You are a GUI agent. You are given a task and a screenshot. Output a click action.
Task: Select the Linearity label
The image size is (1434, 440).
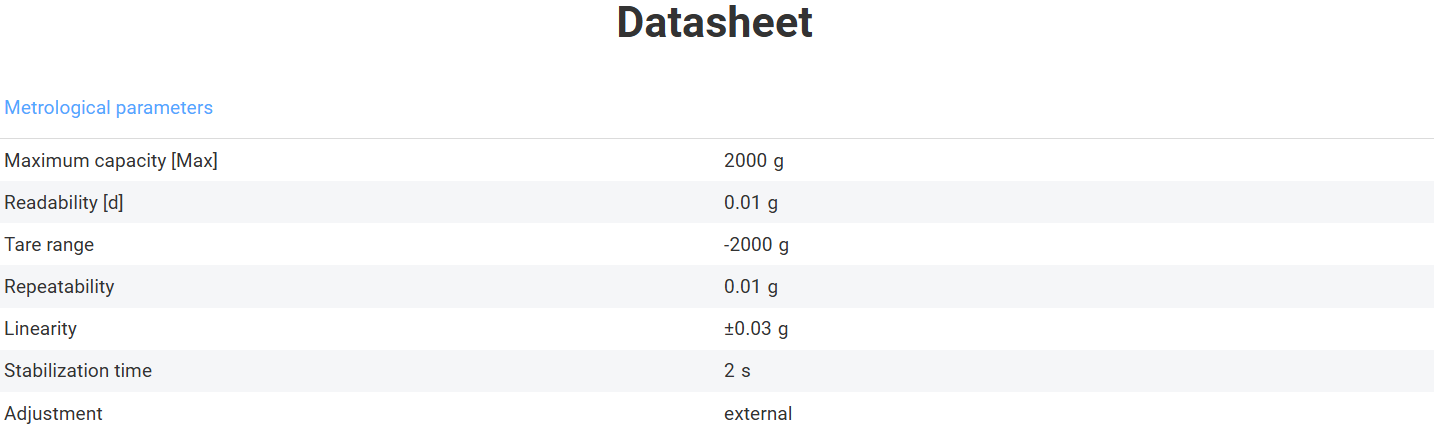pyautogui.click(x=40, y=329)
